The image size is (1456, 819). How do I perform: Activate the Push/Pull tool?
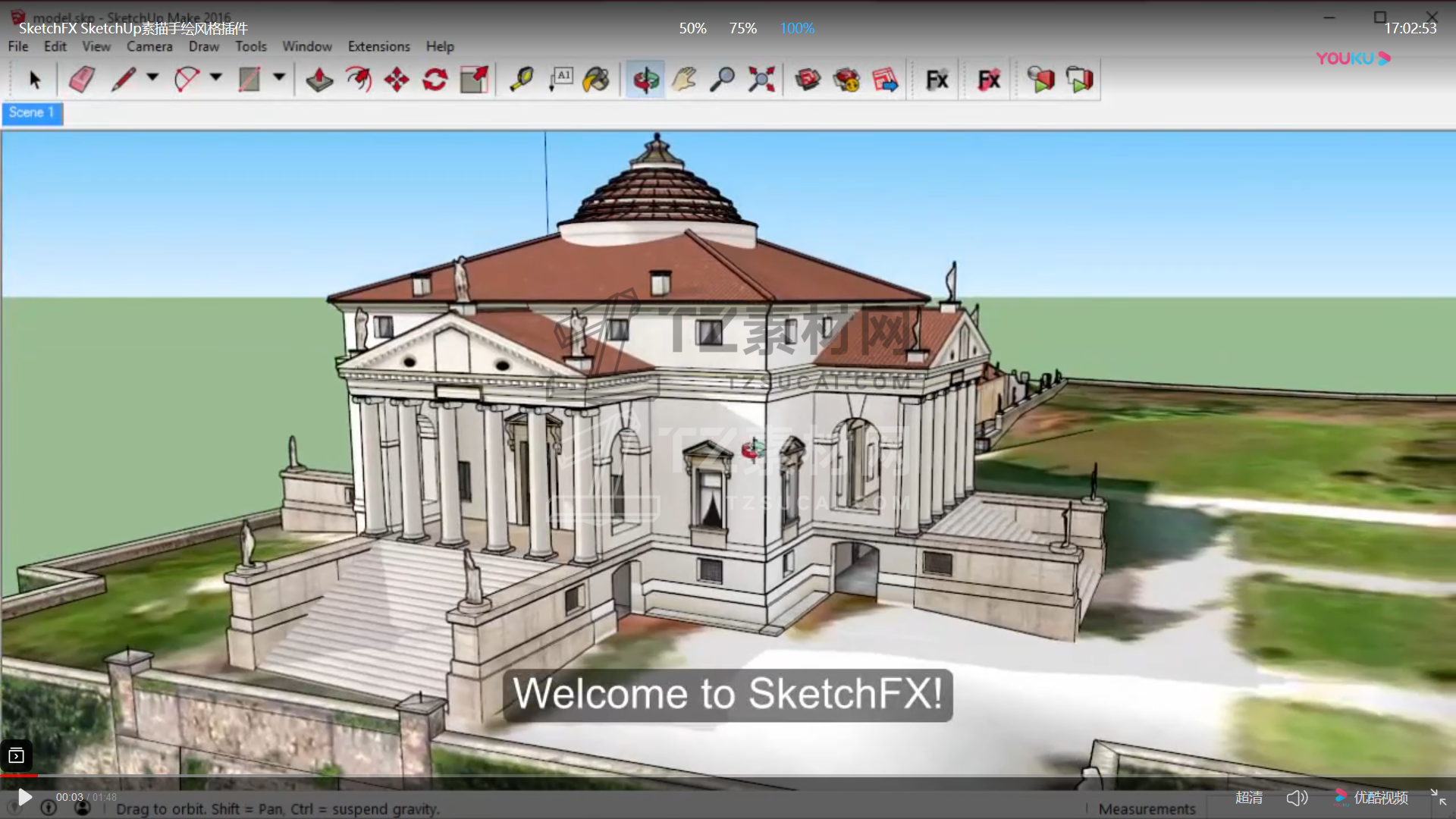[319, 79]
